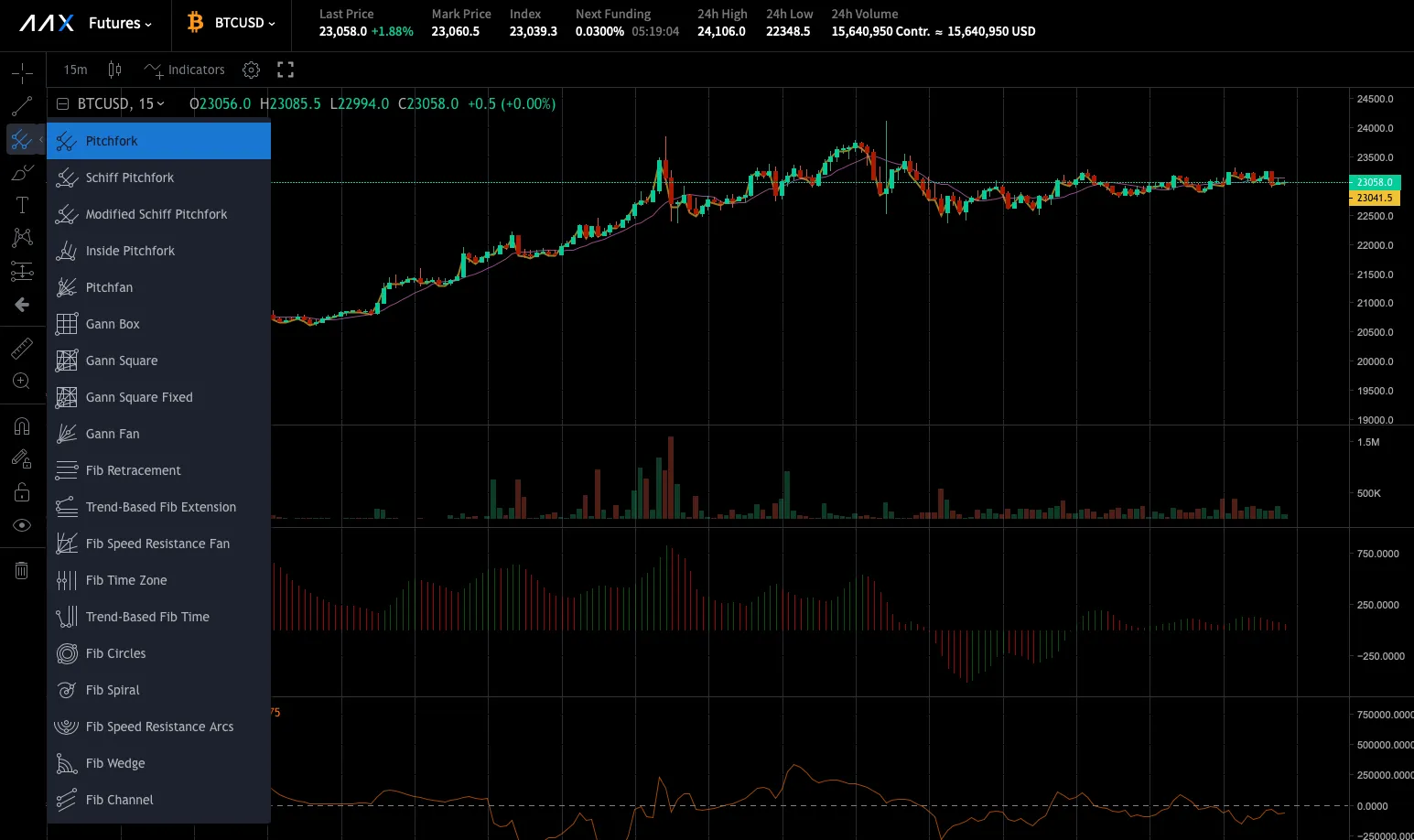
Task: Click the 15m interval button
Action: 74,70
